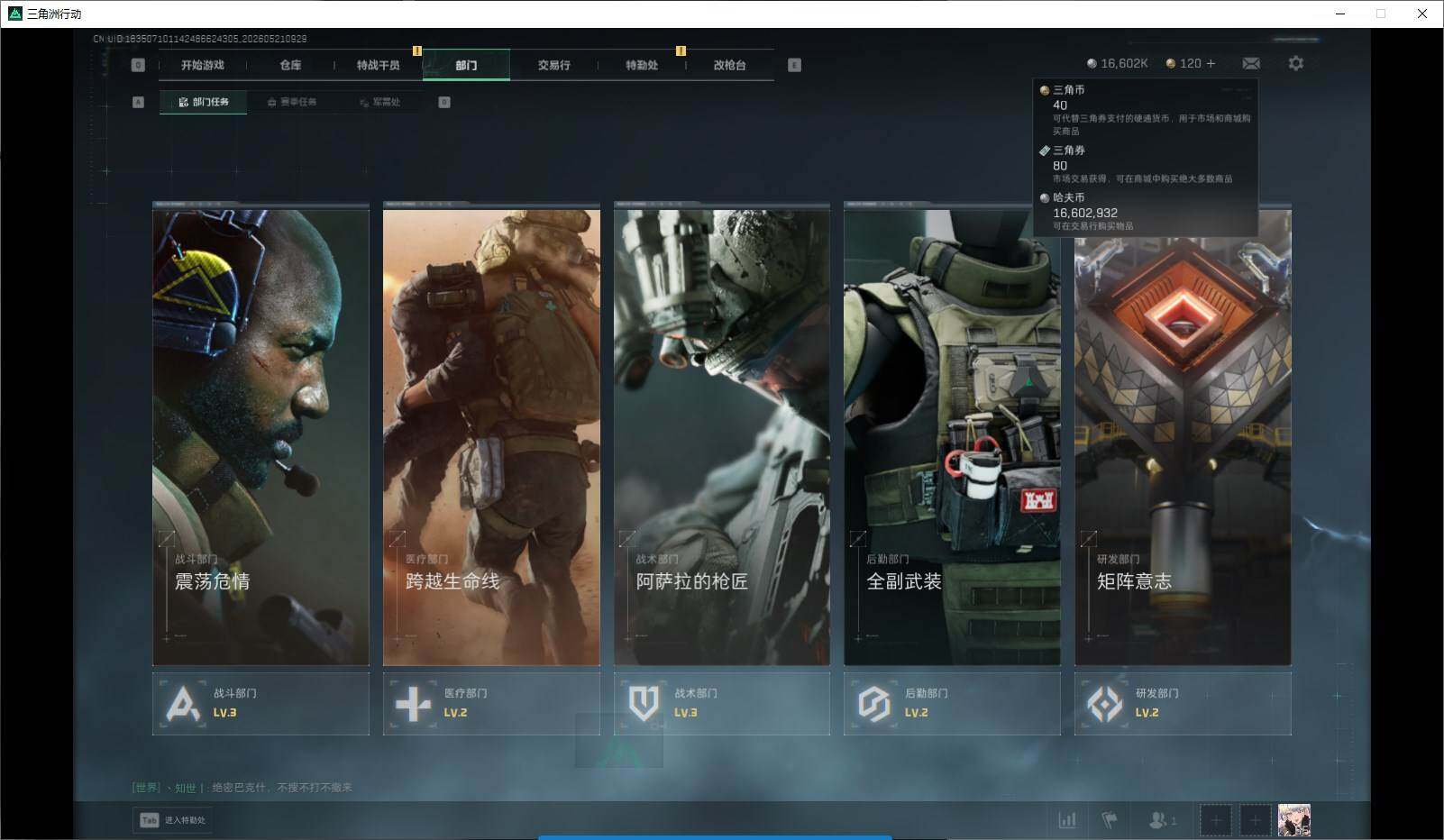Click the 三角洲行动 app icon in title bar
Image resolution: width=1444 pixels, height=840 pixels.
(x=14, y=14)
